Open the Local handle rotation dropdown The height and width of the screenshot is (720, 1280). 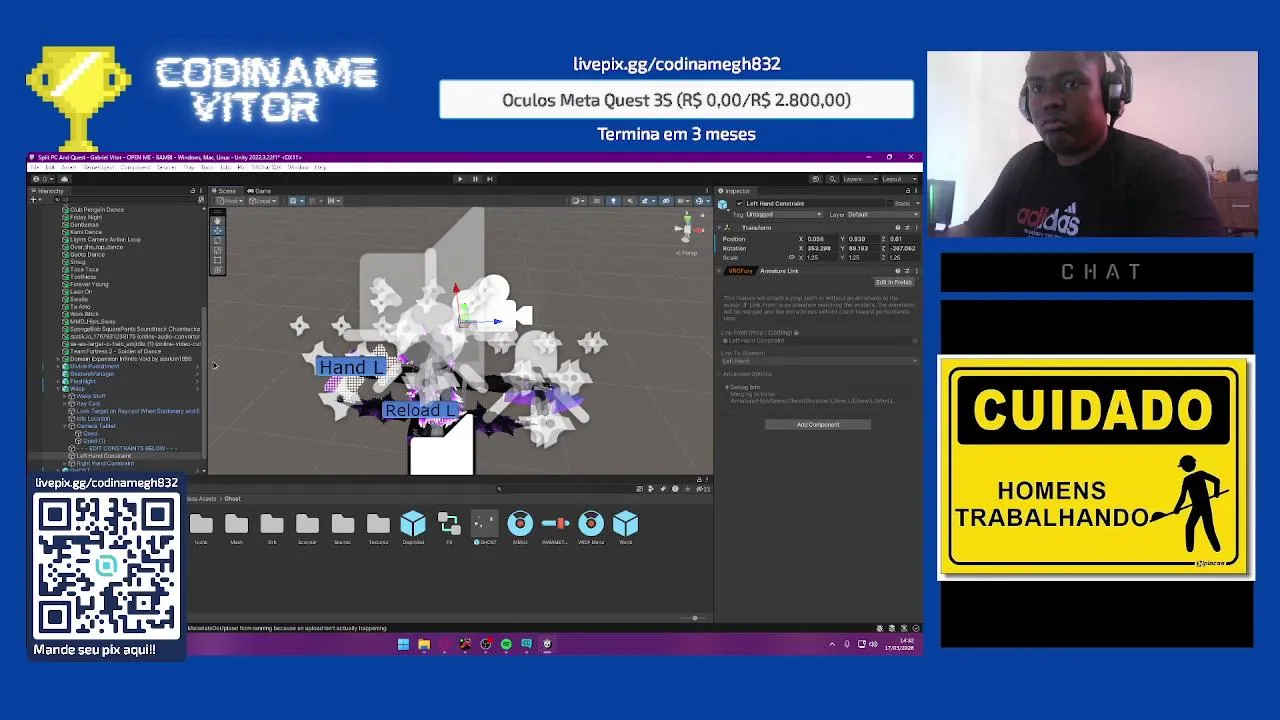[263, 200]
